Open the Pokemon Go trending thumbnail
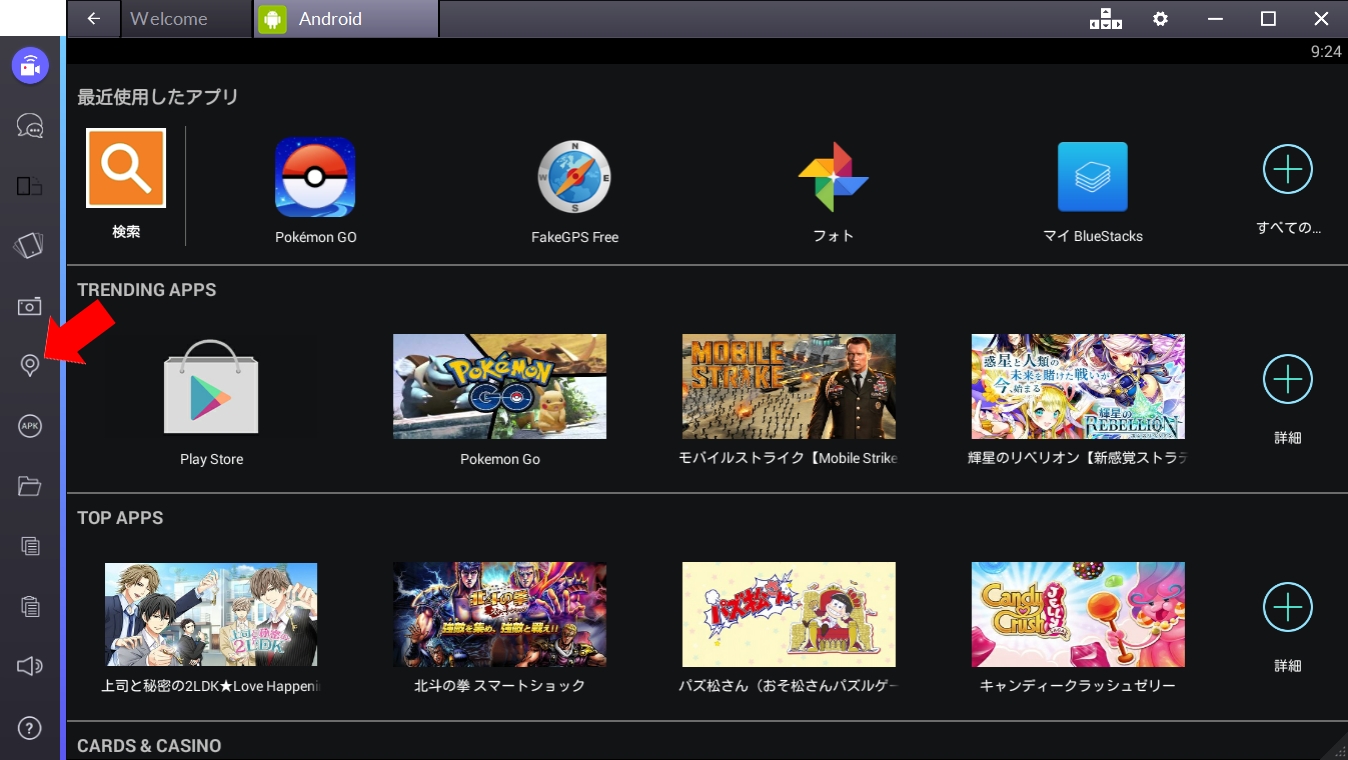 pos(500,386)
